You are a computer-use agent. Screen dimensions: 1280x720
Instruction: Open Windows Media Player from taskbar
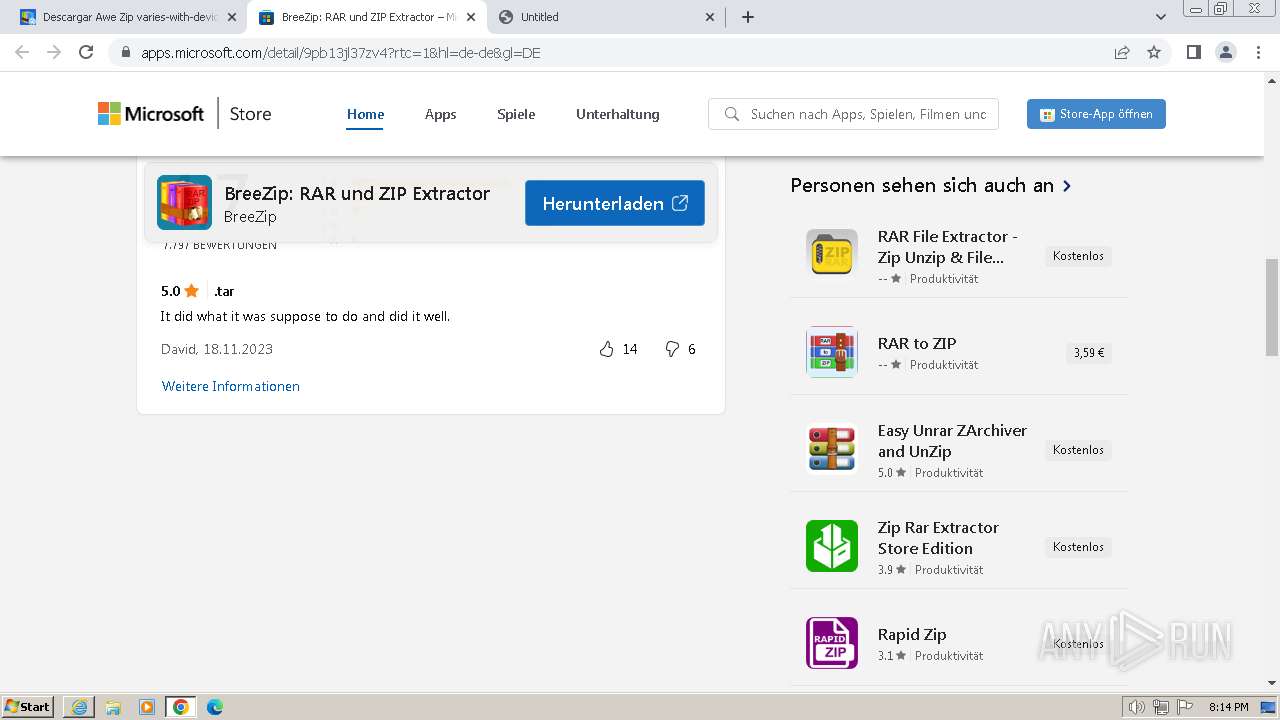[x=147, y=707]
